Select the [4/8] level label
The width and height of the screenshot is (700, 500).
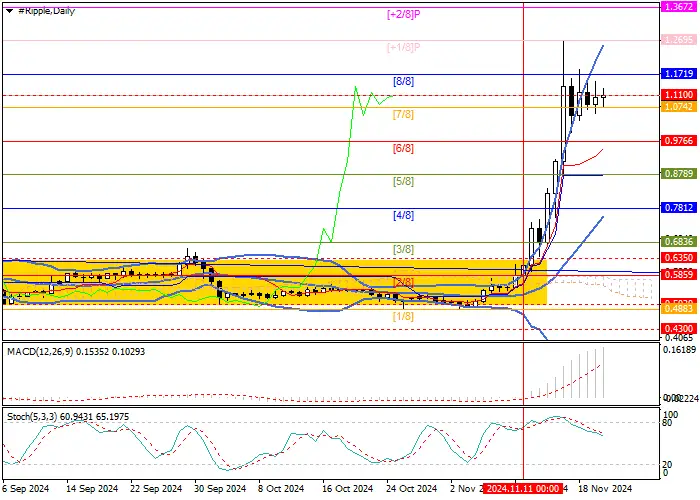pyautogui.click(x=404, y=215)
